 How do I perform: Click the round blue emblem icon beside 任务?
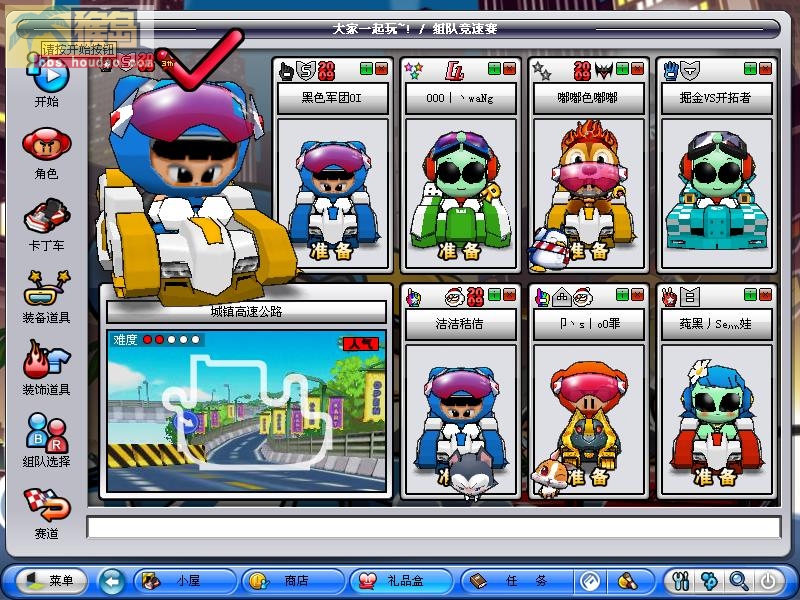pyautogui.click(x=589, y=581)
